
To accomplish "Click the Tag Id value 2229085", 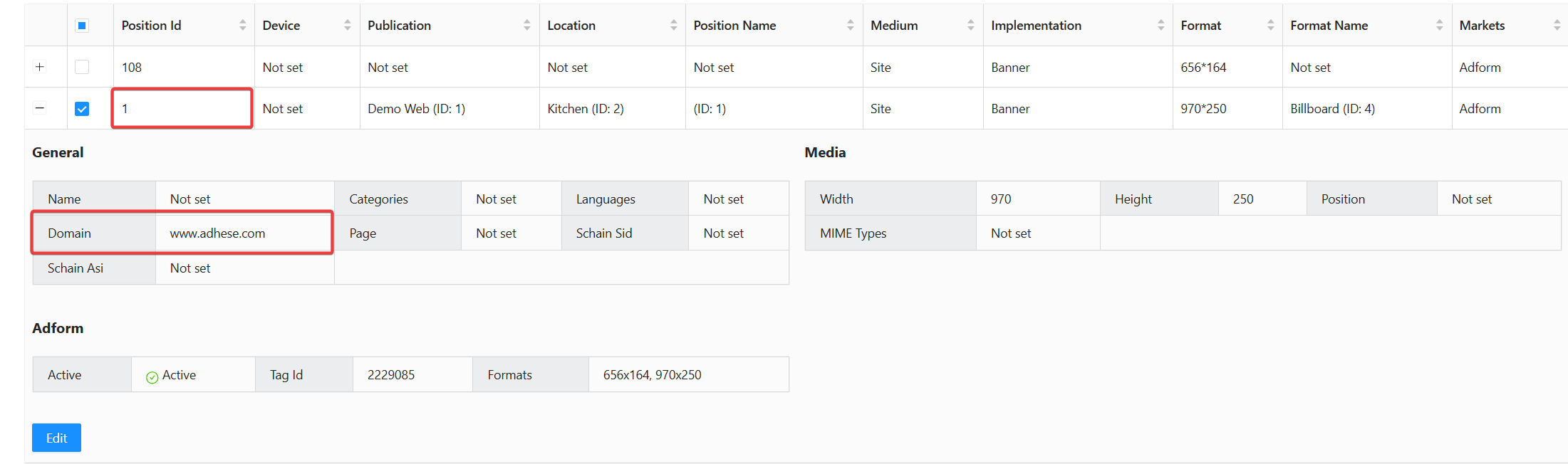I will tap(390, 375).
